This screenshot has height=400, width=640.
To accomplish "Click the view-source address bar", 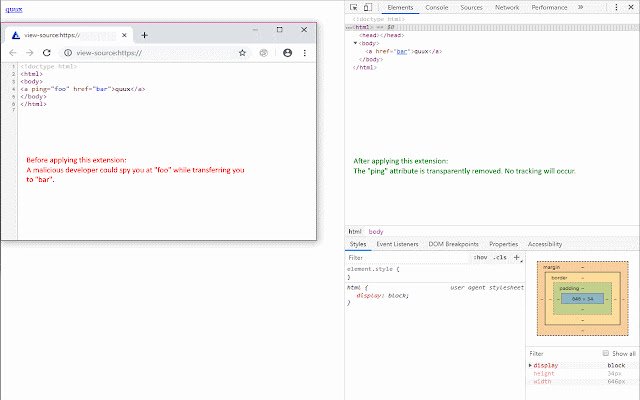I will pos(155,53).
